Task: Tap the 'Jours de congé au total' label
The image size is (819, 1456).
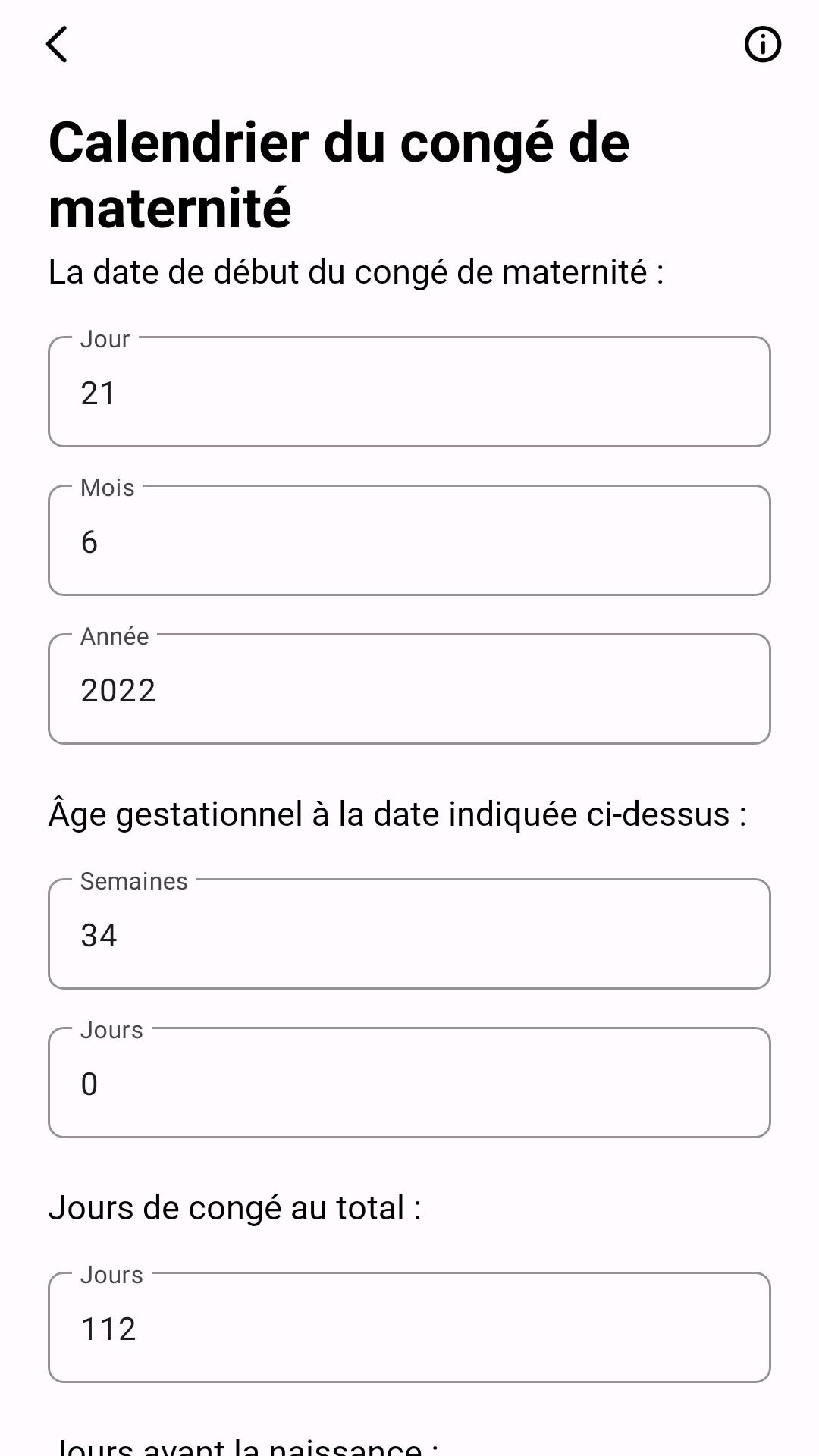Action: point(234,1207)
